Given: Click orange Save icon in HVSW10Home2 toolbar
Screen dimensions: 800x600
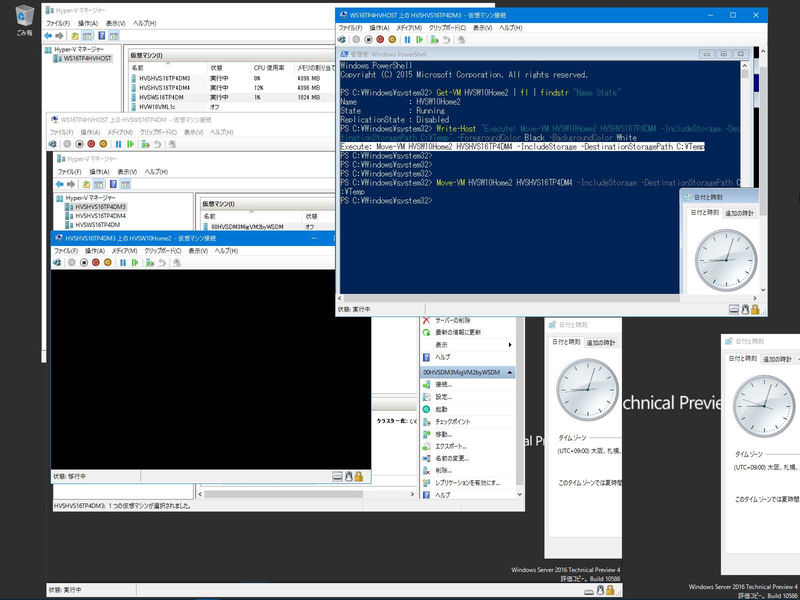Looking at the screenshot, I should 108,262.
